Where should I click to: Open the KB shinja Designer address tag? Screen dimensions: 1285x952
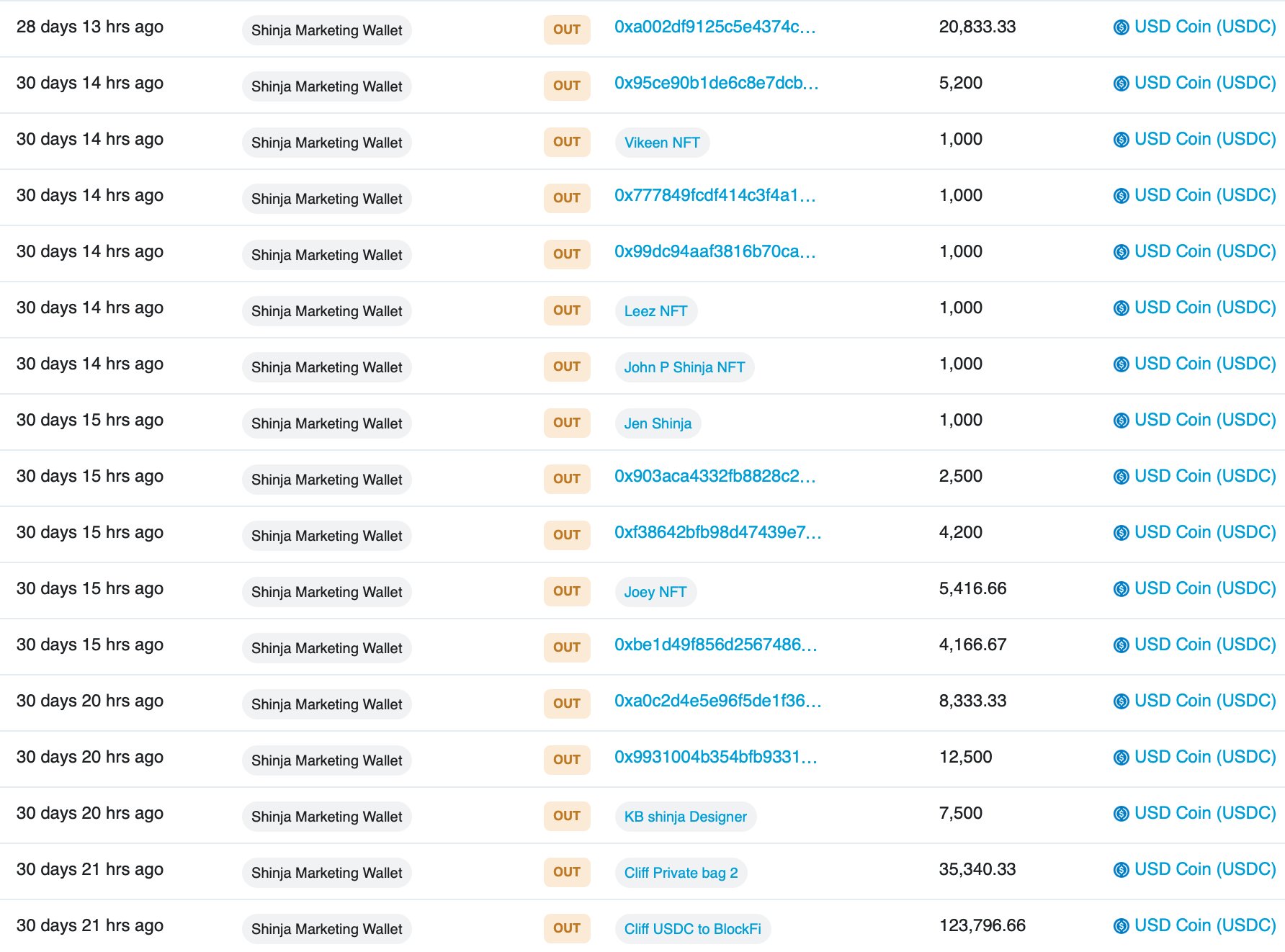point(685,816)
